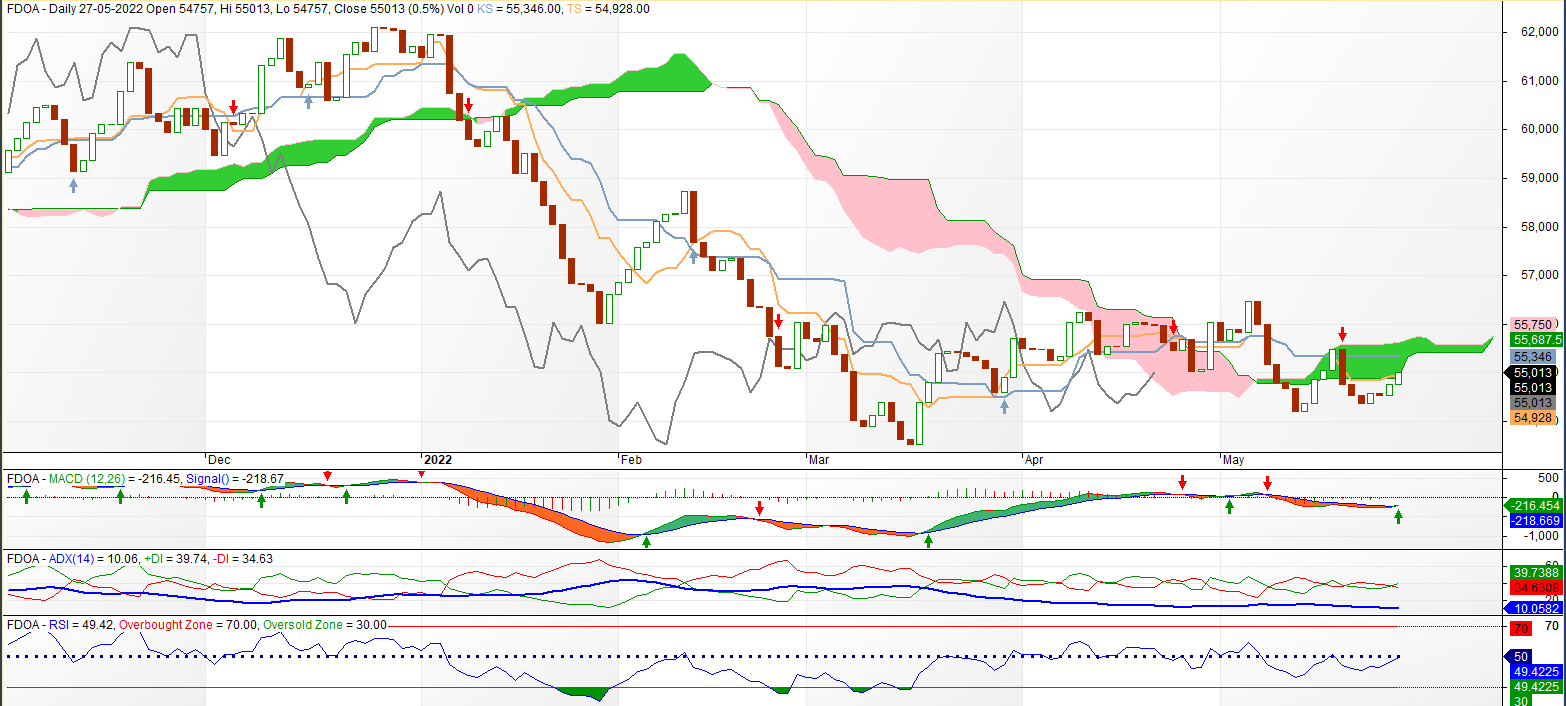Select the +DI = 39.74 legend text
Viewport: 1566px width, 706px height.
(x=176, y=558)
